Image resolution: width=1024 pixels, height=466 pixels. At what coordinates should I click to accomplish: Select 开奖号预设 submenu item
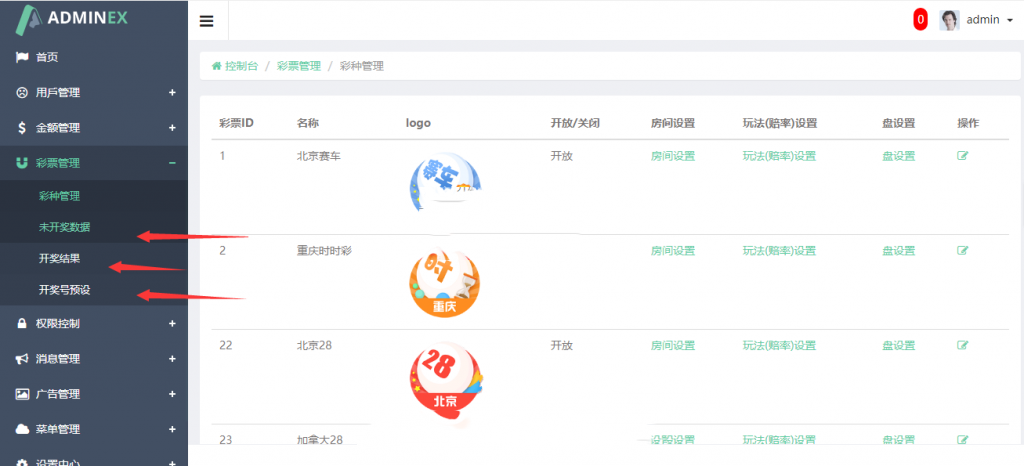pos(65,290)
